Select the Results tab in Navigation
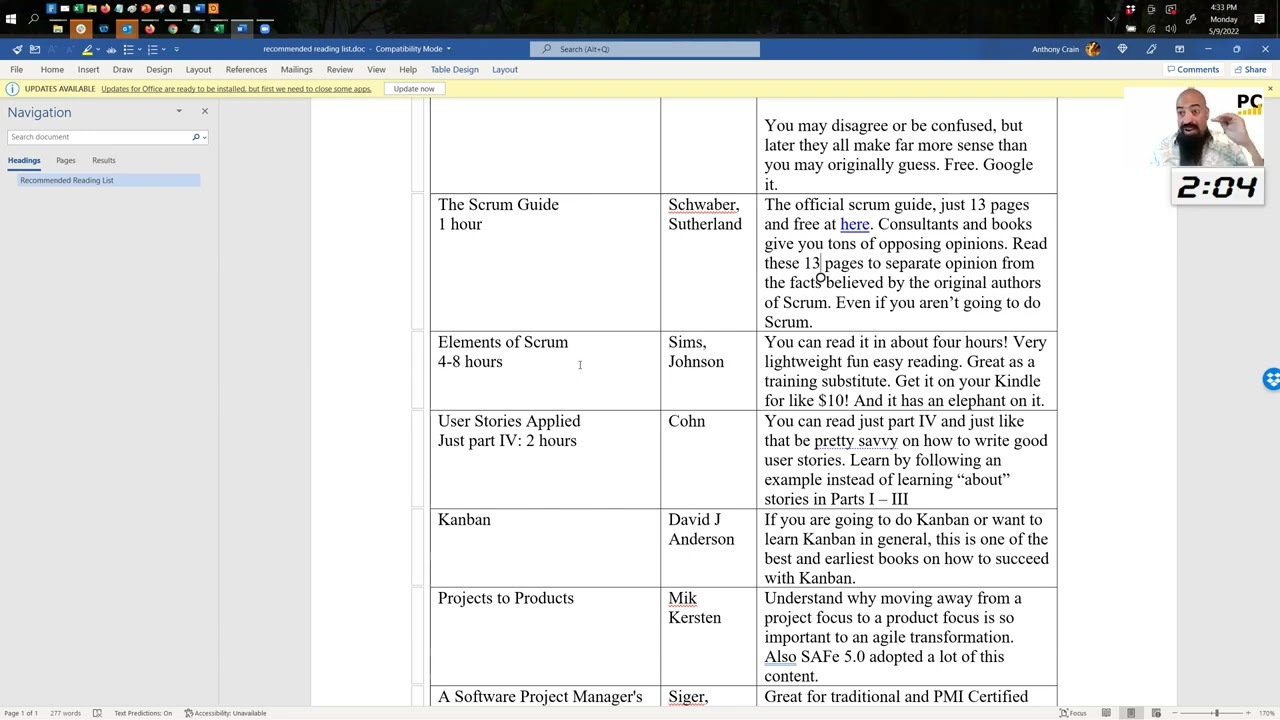The width and height of the screenshot is (1280, 720). (104, 160)
